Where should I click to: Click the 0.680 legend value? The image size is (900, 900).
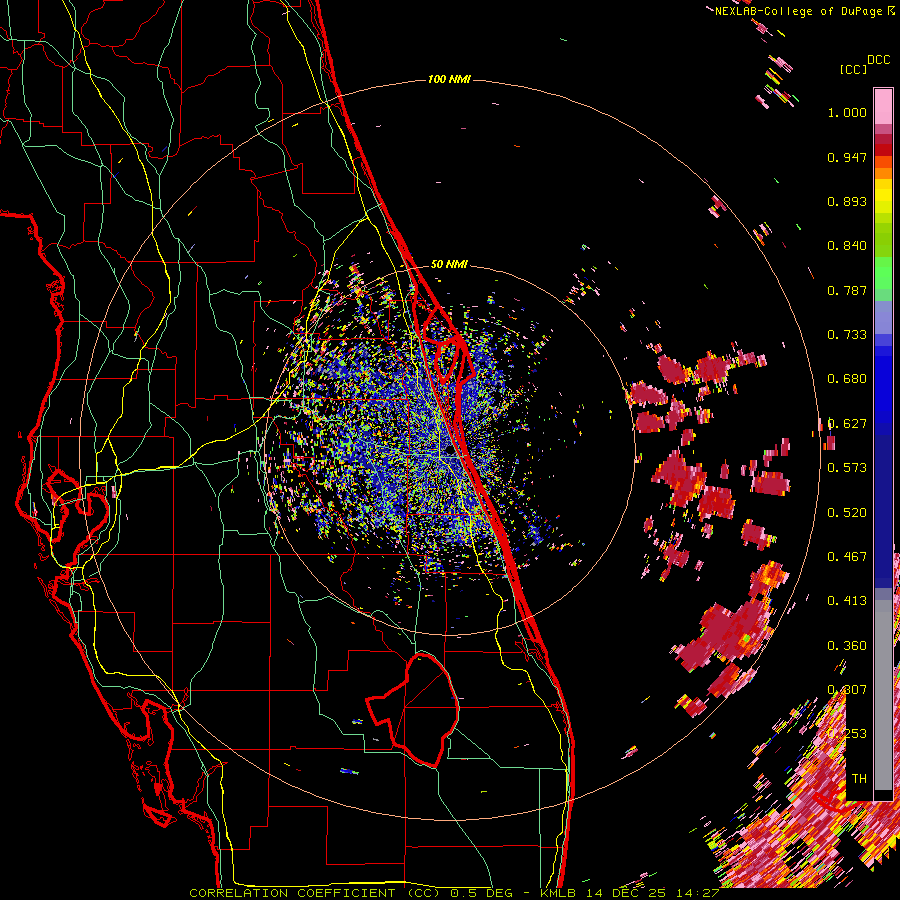847,379
